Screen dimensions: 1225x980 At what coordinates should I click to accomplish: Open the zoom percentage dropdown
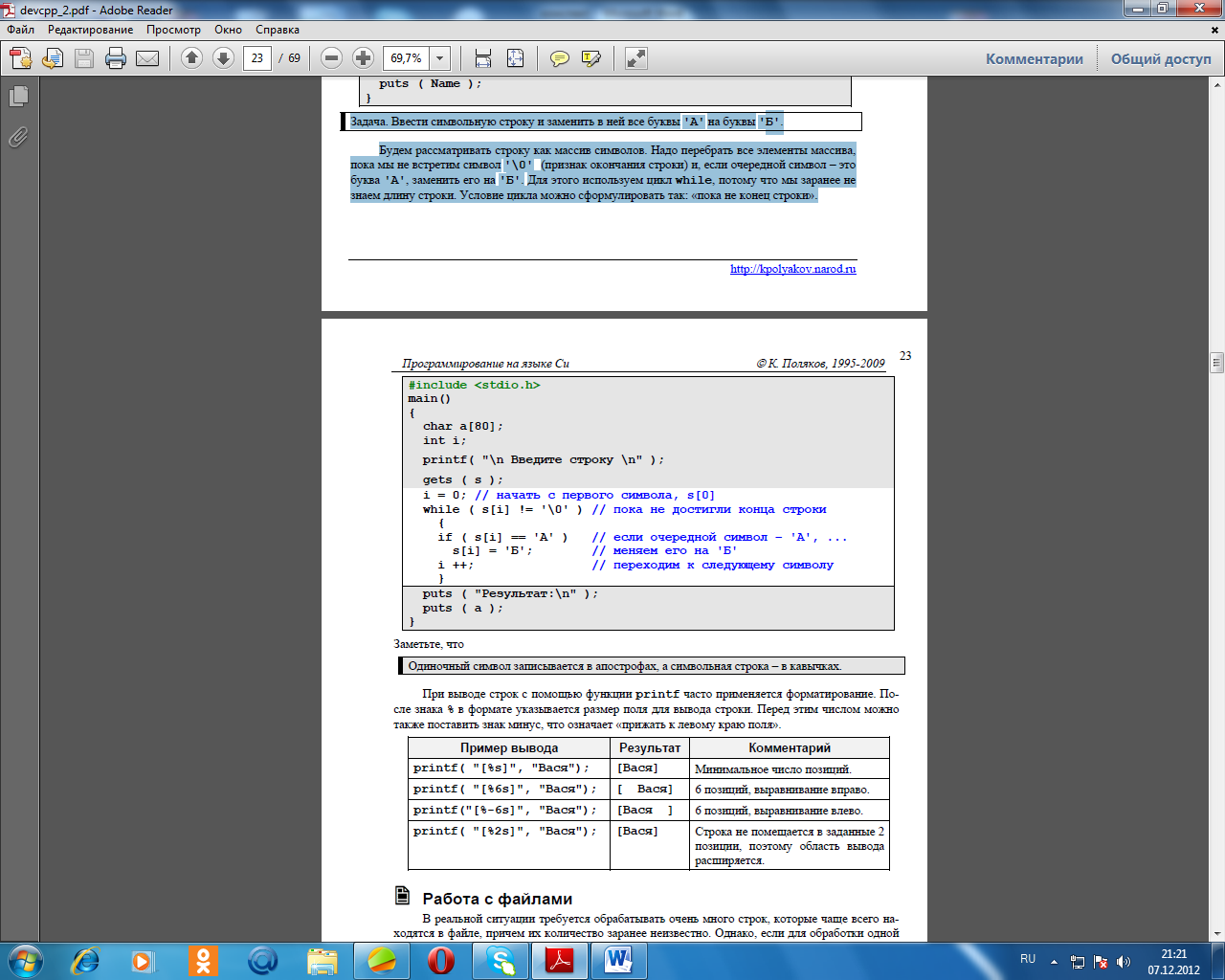click(440, 58)
